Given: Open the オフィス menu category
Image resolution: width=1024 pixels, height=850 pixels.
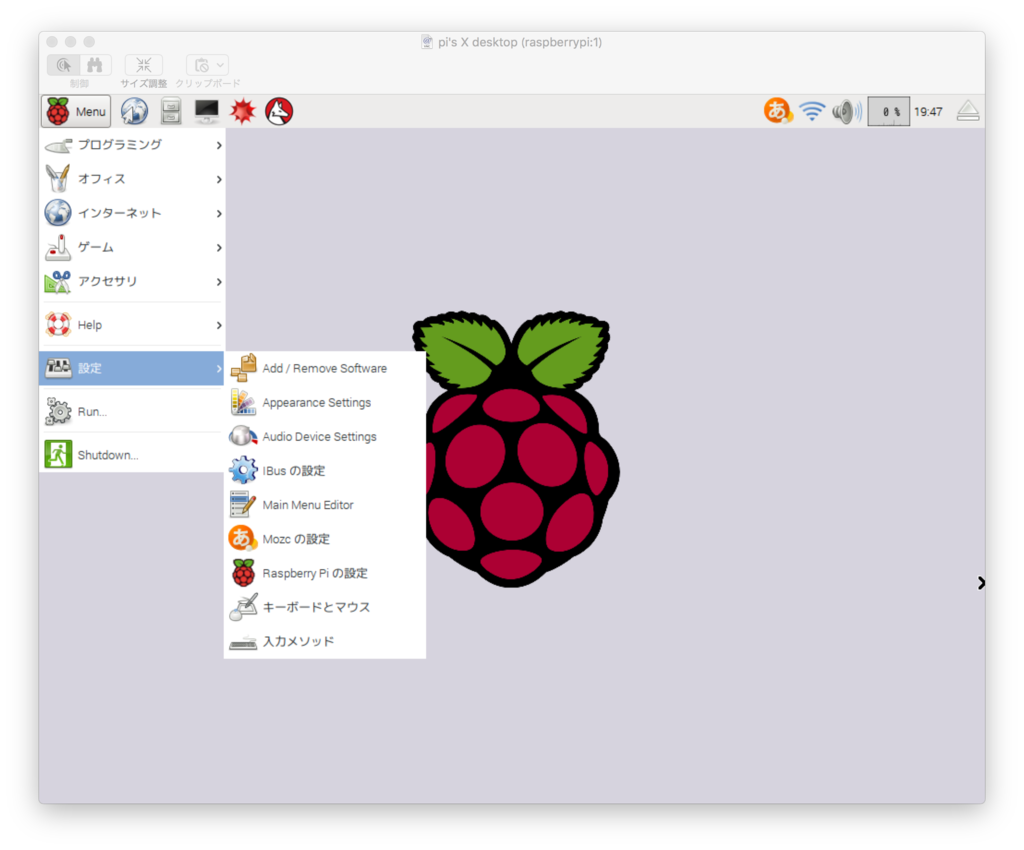Looking at the screenshot, I should (133, 179).
